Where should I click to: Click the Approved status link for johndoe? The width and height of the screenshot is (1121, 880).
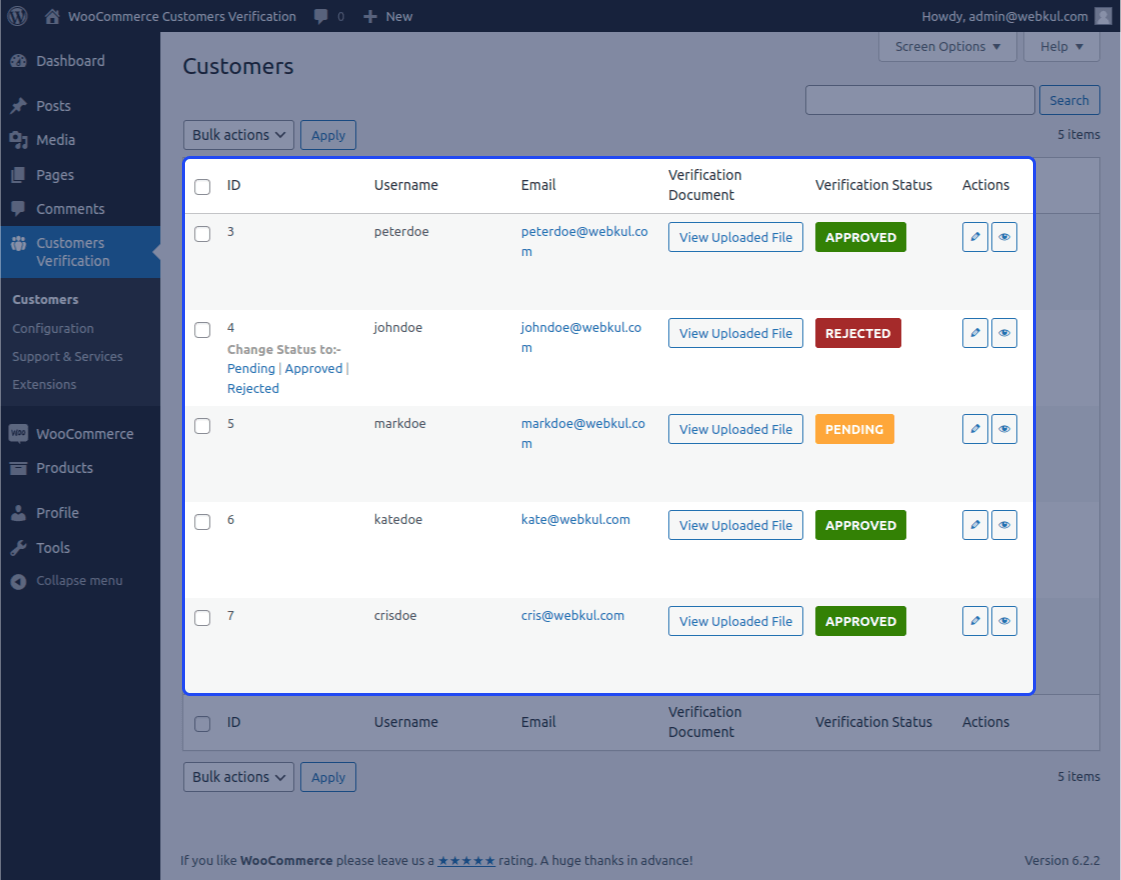tap(313, 369)
